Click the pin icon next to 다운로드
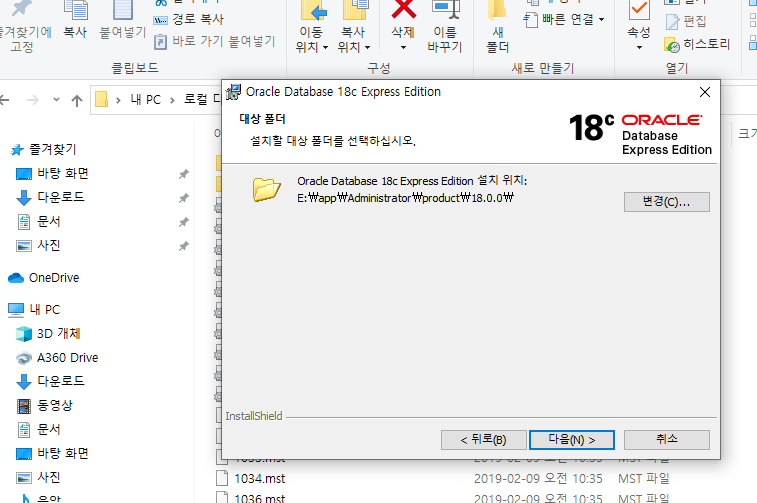The height and width of the screenshot is (503, 757). [184, 198]
